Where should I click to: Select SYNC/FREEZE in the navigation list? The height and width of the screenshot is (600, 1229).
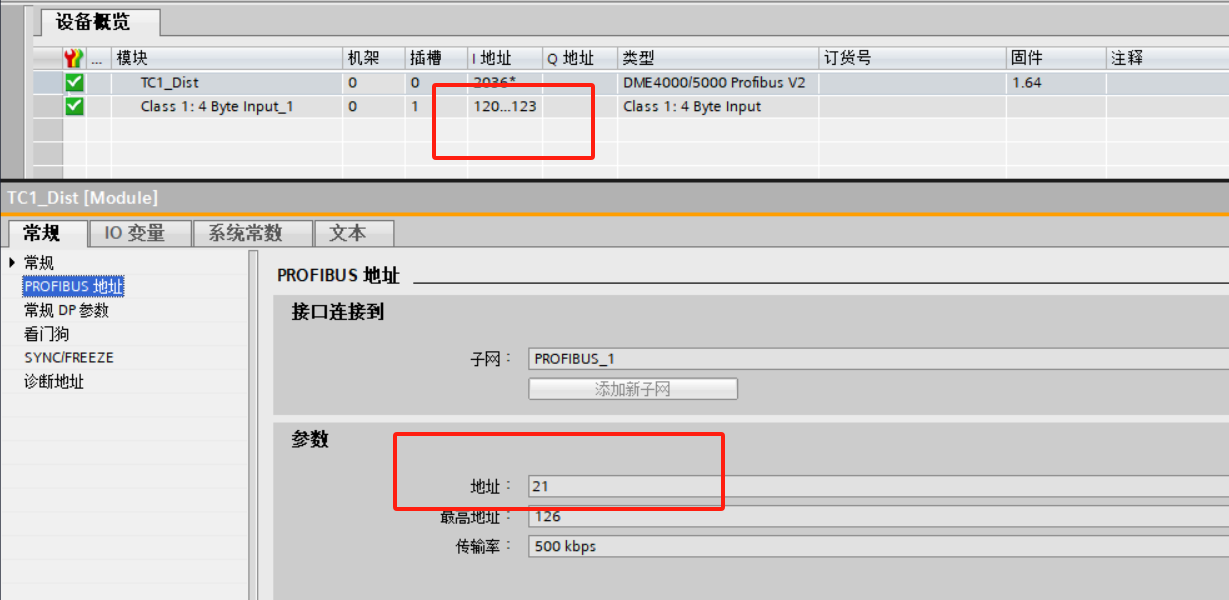click(69, 358)
